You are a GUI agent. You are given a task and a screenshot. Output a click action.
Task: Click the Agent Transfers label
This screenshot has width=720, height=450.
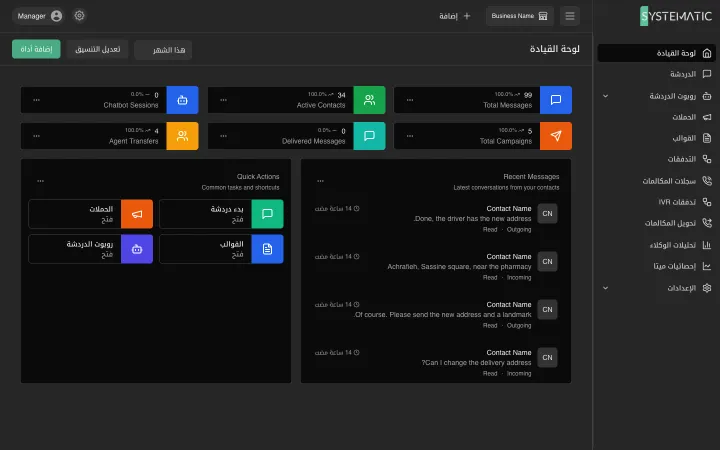tap(134, 141)
